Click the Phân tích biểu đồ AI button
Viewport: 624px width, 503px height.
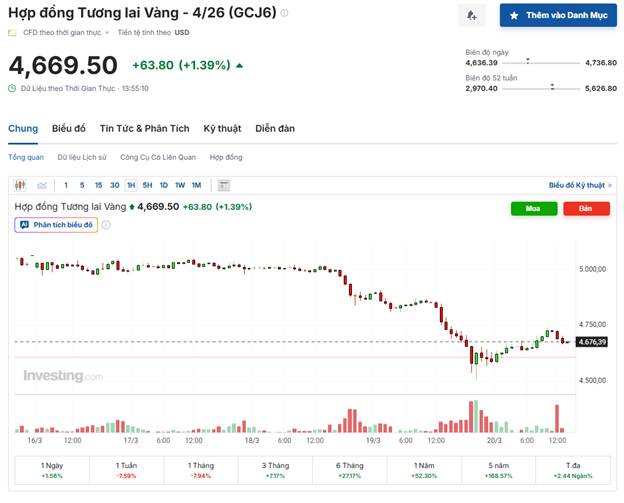click(56, 225)
